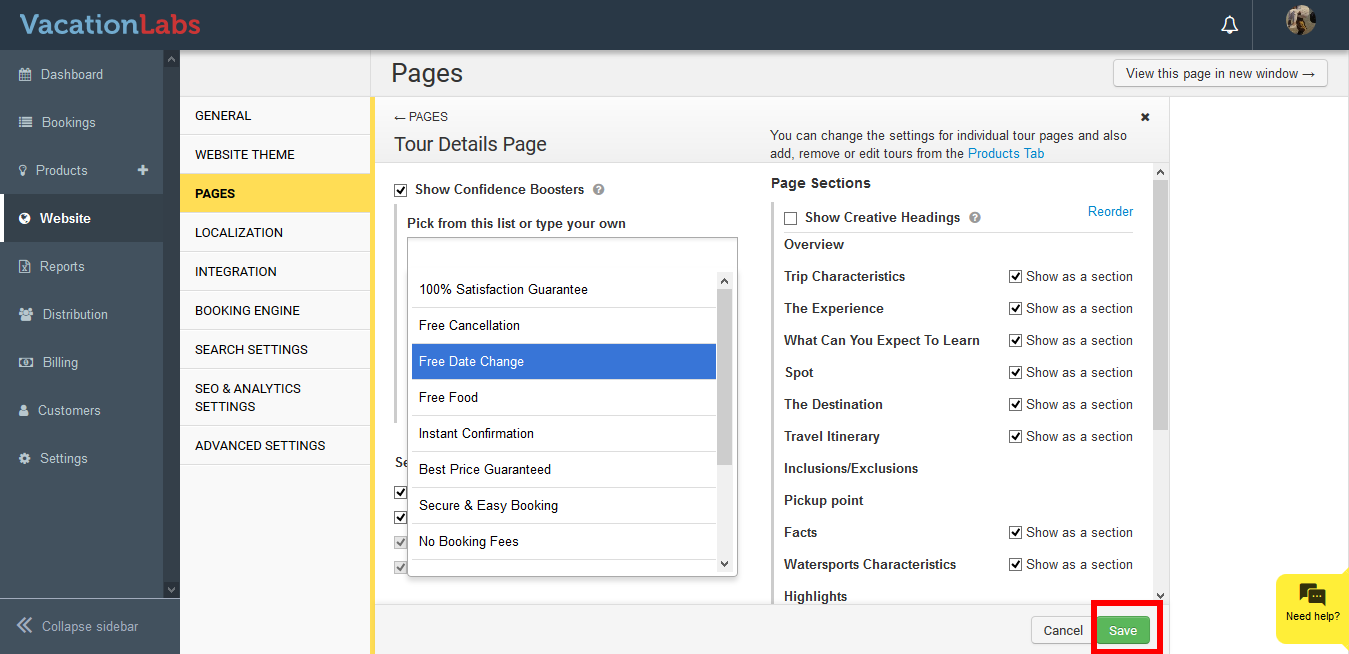Click the Collapse sidebar arrows icon

[25, 626]
